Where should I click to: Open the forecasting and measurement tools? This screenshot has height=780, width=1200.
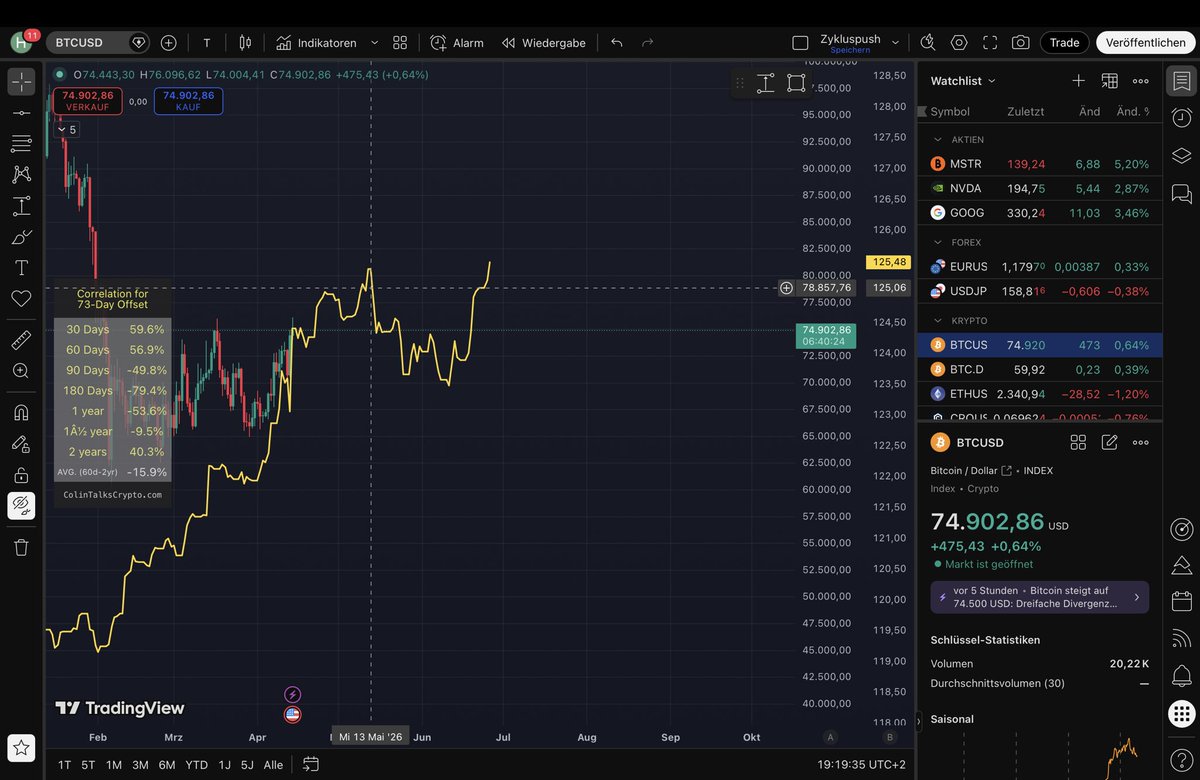point(21,206)
